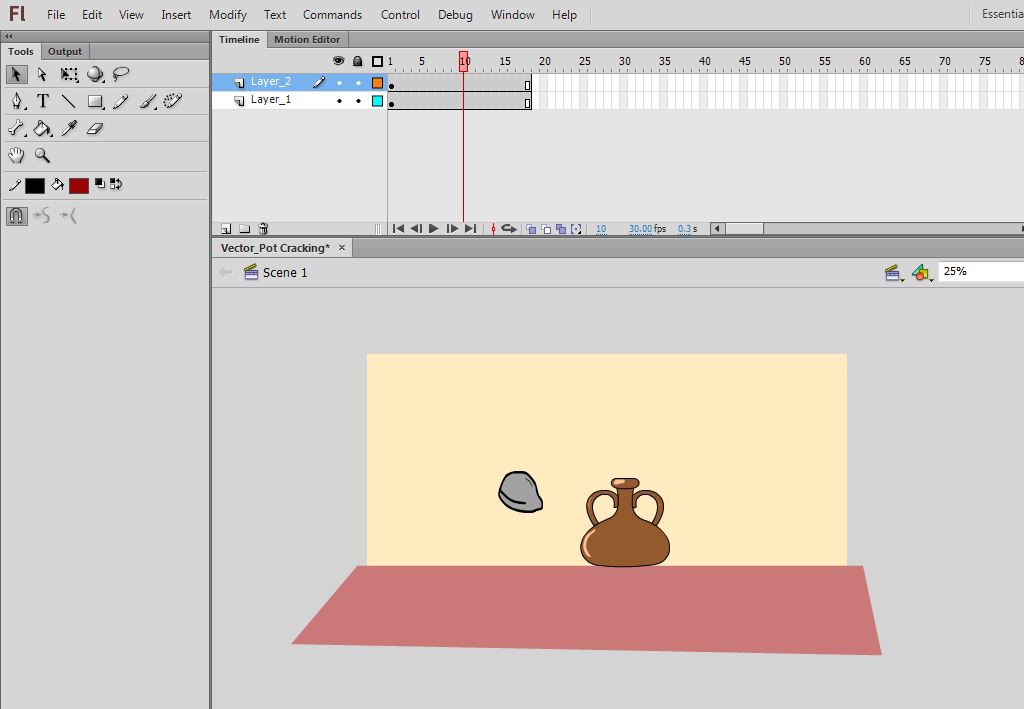This screenshot has height=709, width=1024.
Task: Select the Subselection tool
Action: [42, 74]
